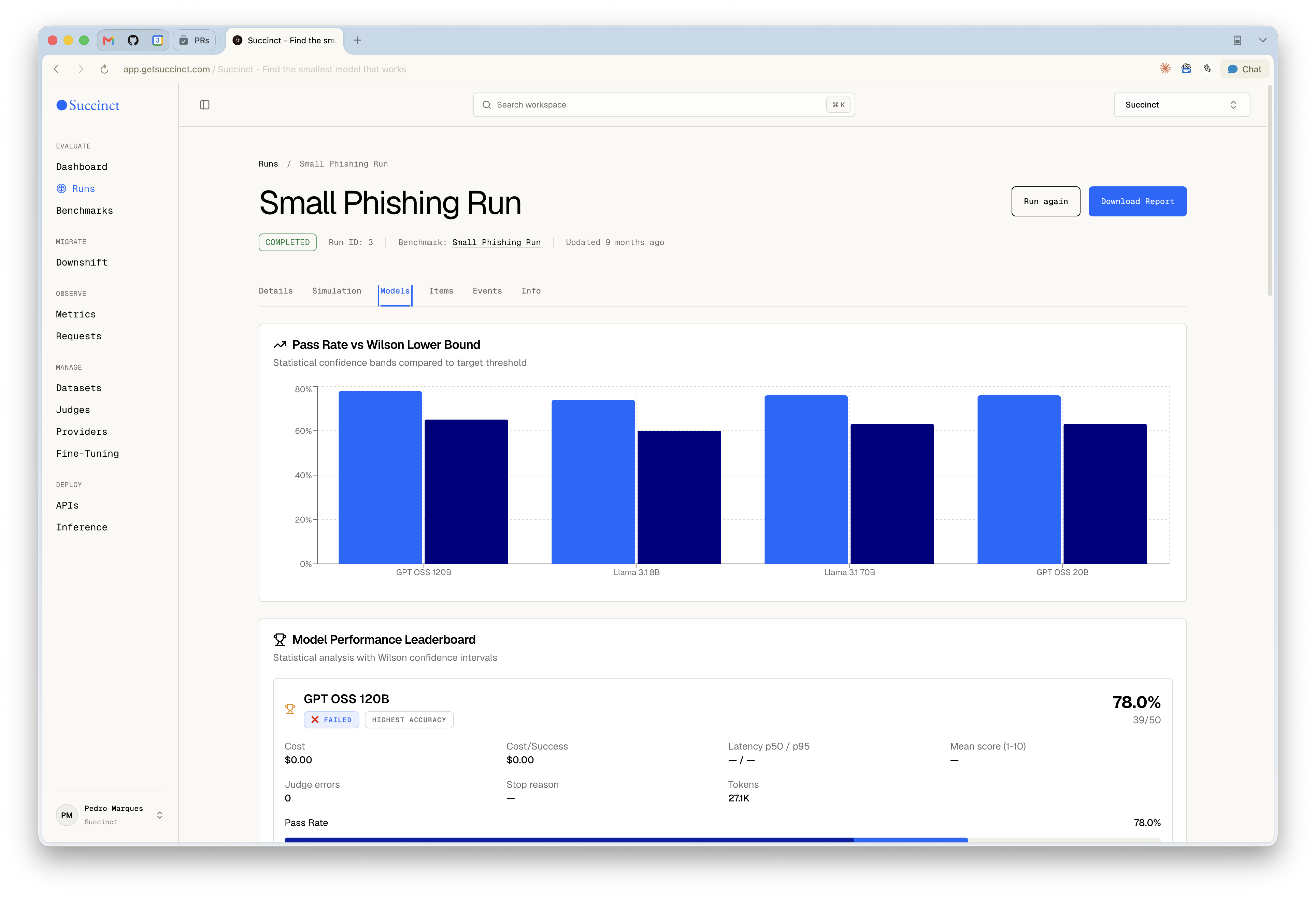Screen dimensions: 1316x897
Task: Select the Models tab
Action: (x=395, y=291)
